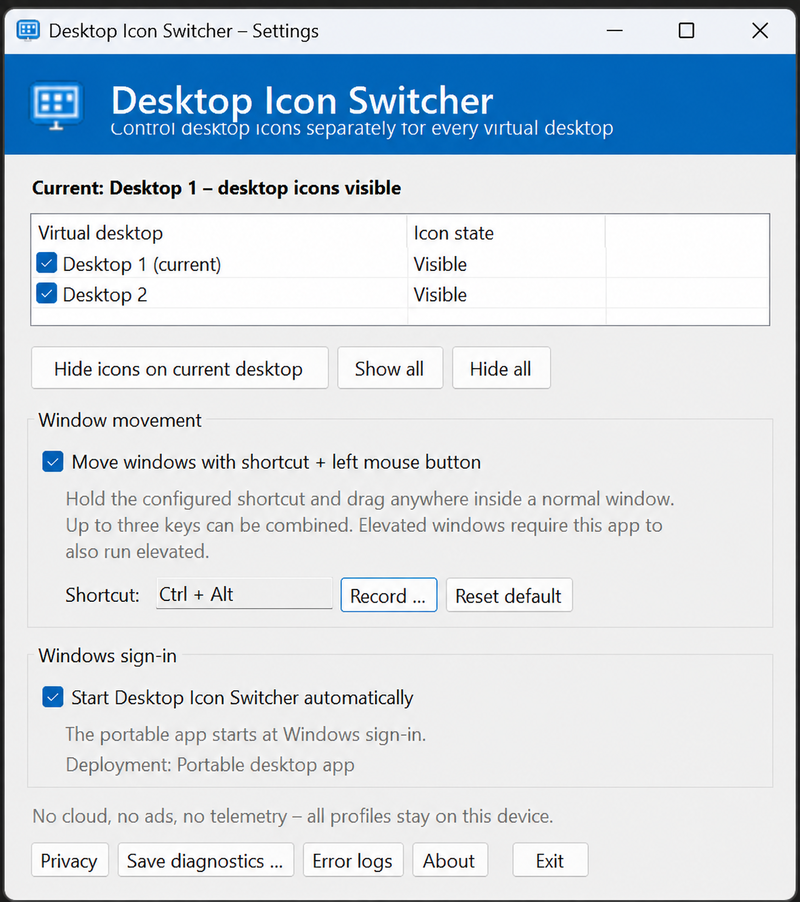Click the Record ... shortcut button
800x902 pixels.
click(x=389, y=595)
